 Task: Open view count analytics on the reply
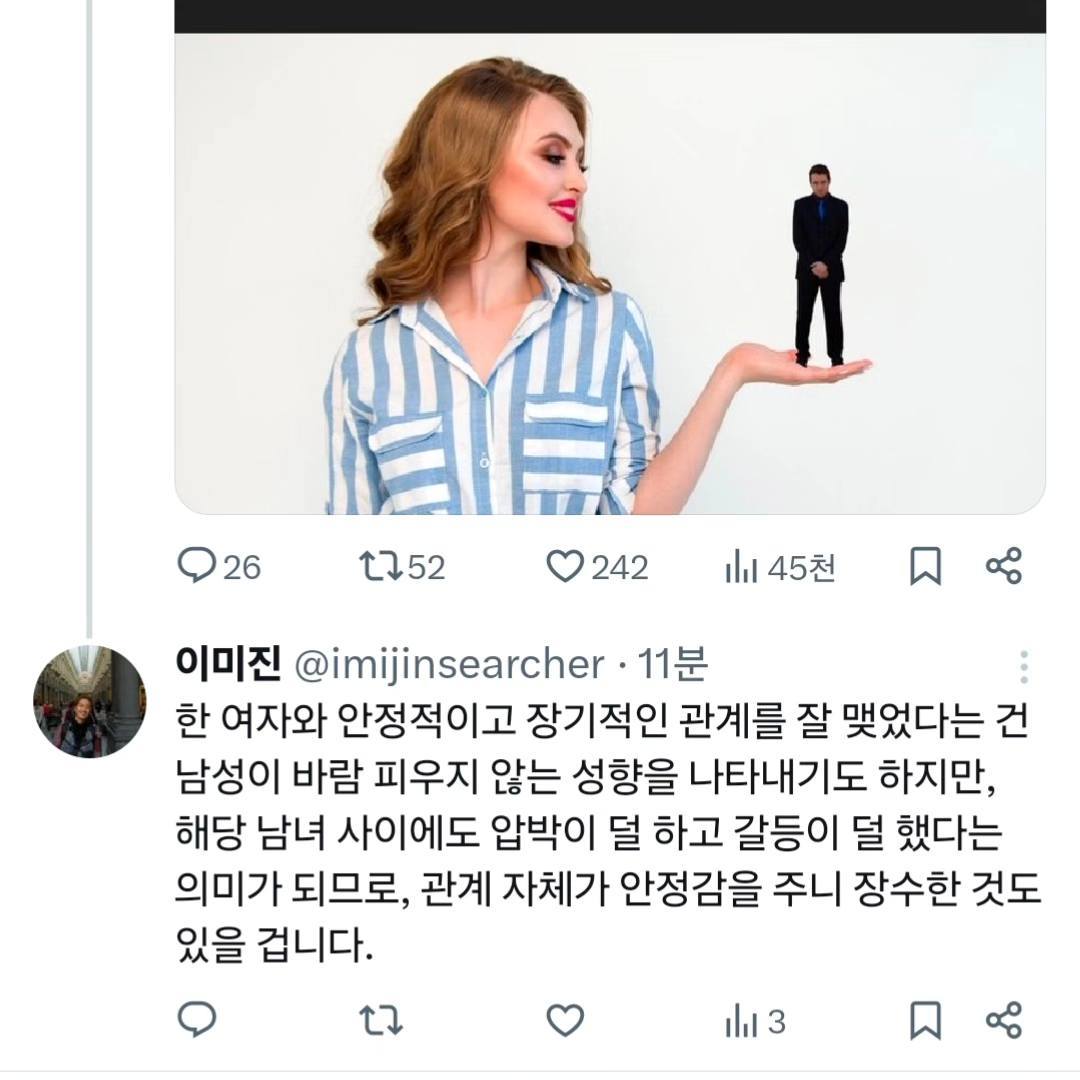(745, 1018)
